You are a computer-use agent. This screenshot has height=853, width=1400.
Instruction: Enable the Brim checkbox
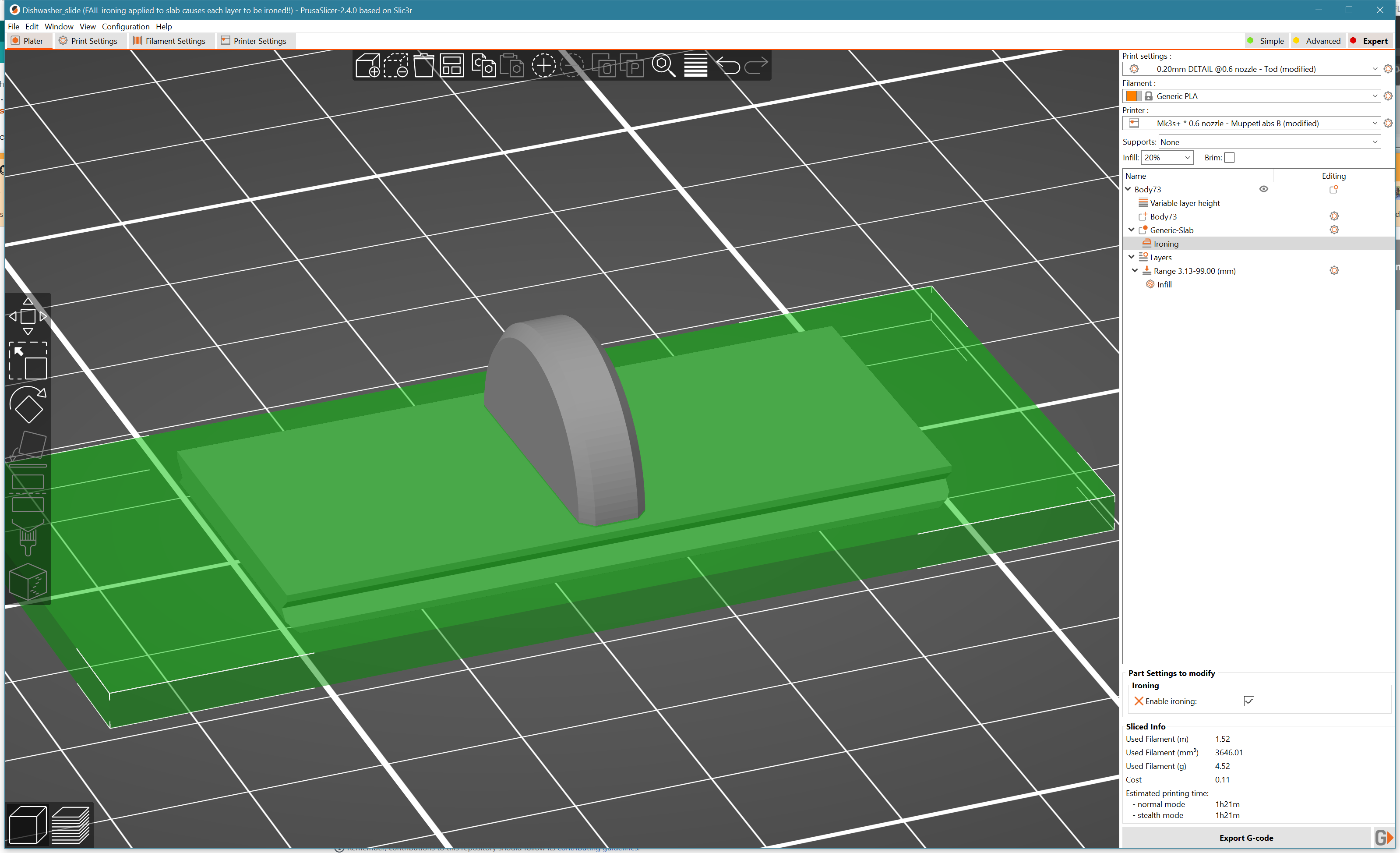1229,157
